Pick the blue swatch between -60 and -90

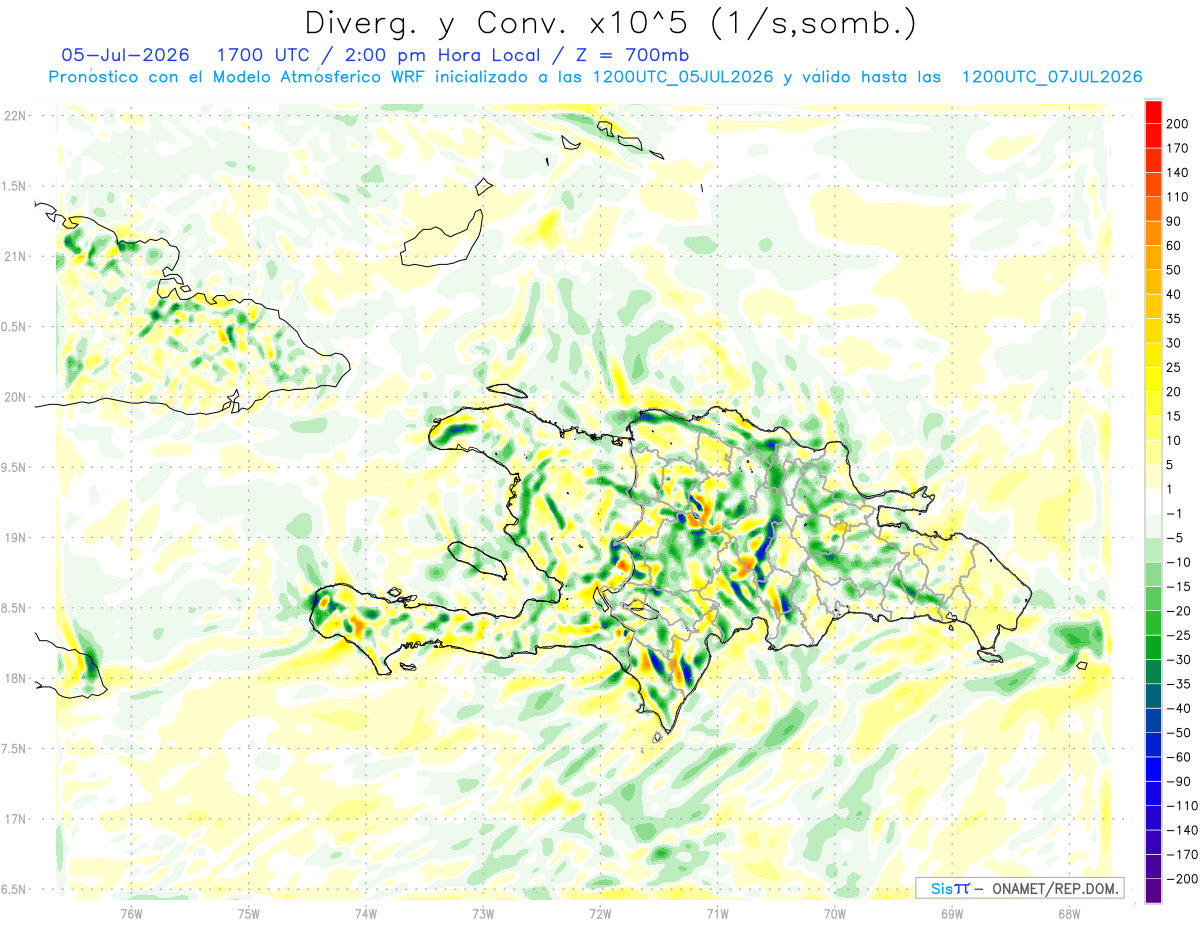tap(1153, 769)
